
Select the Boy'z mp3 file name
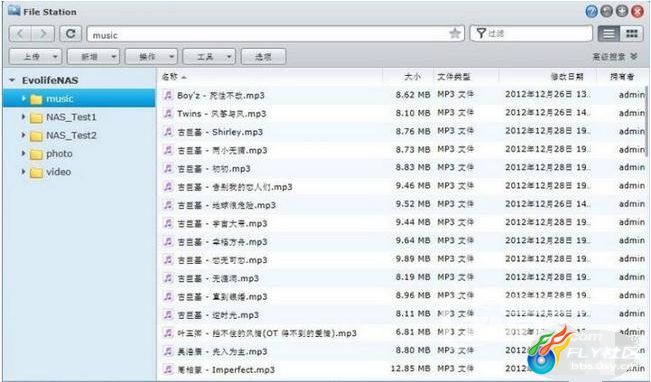pyautogui.click(x=221, y=96)
